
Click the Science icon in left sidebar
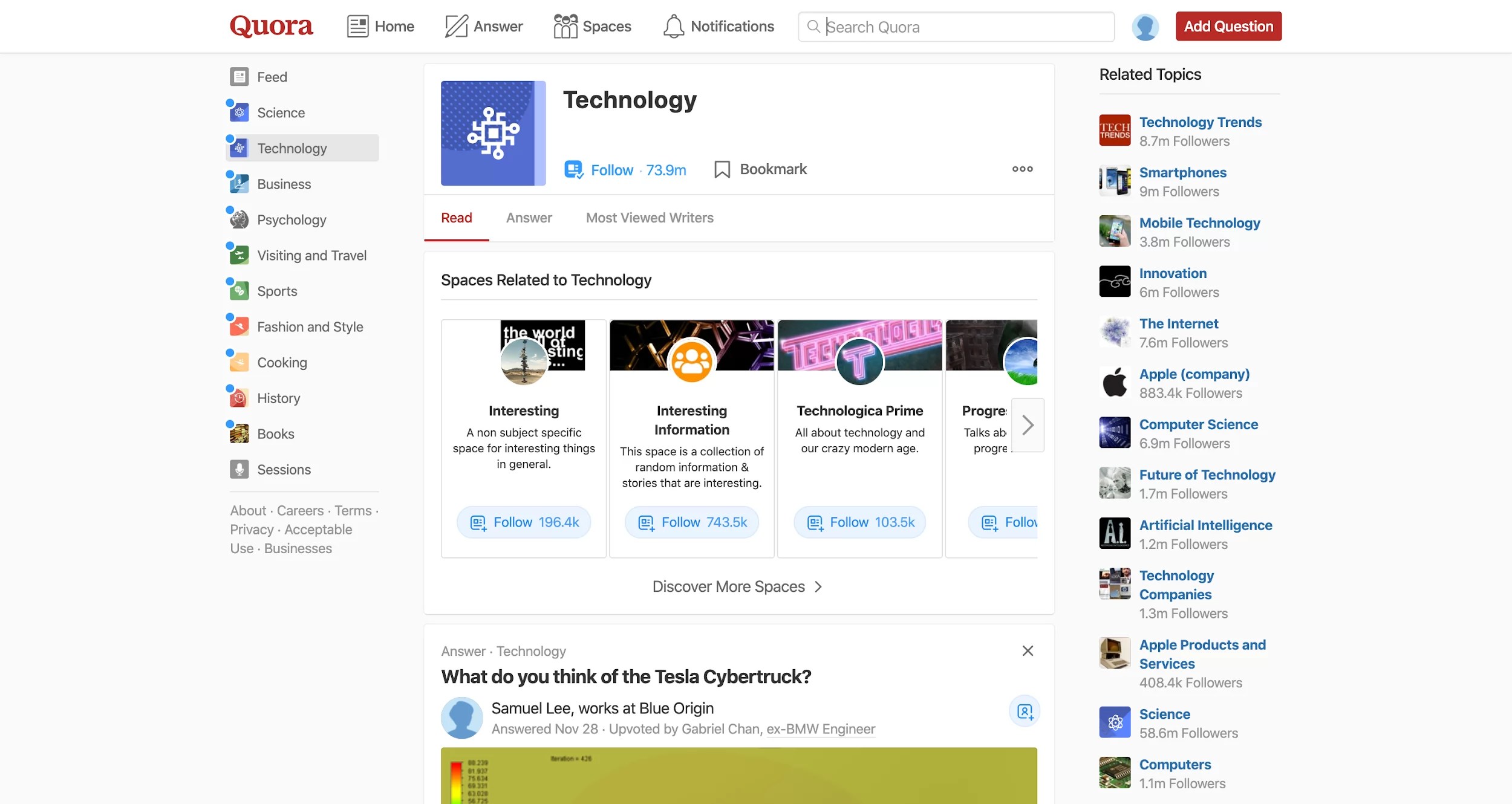point(240,112)
